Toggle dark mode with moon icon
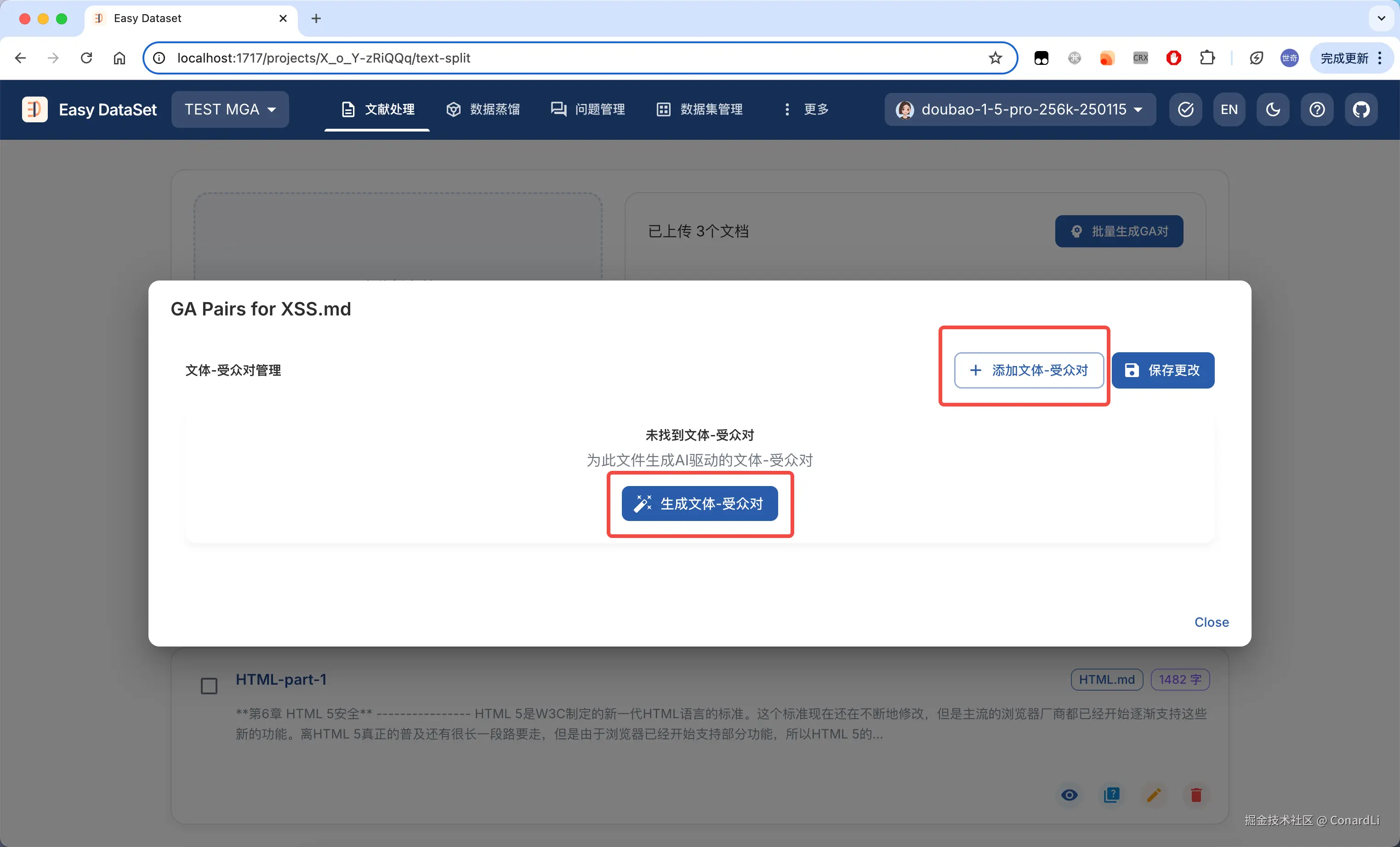The height and width of the screenshot is (847, 1400). (x=1273, y=109)
